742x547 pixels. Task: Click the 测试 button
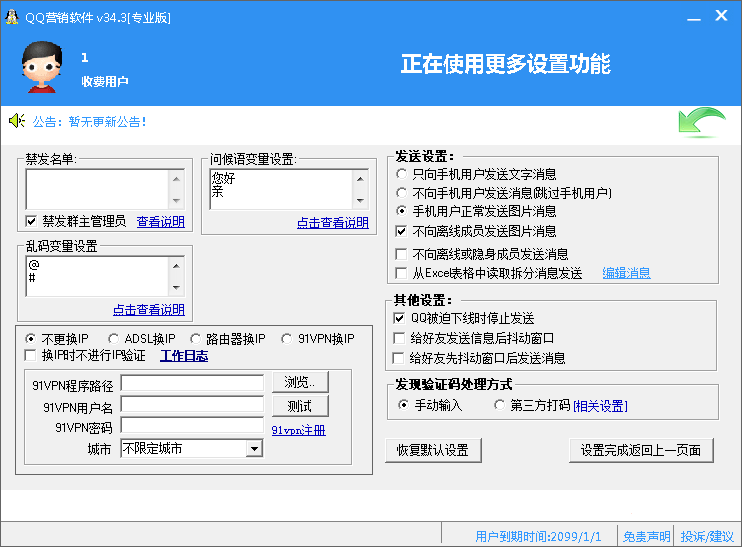[x=300, y=406]
